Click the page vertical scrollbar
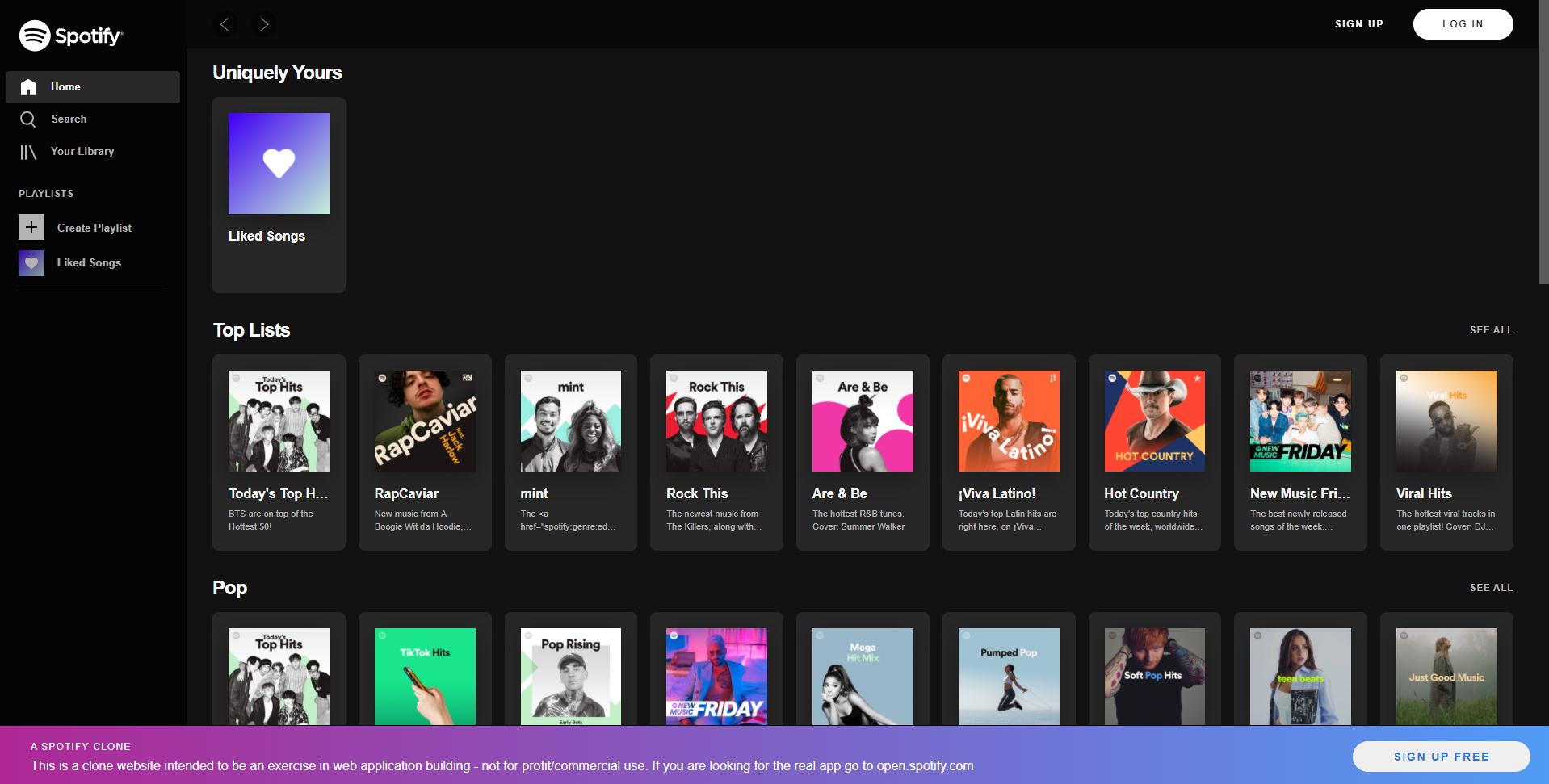 [x=1544, y=142]
